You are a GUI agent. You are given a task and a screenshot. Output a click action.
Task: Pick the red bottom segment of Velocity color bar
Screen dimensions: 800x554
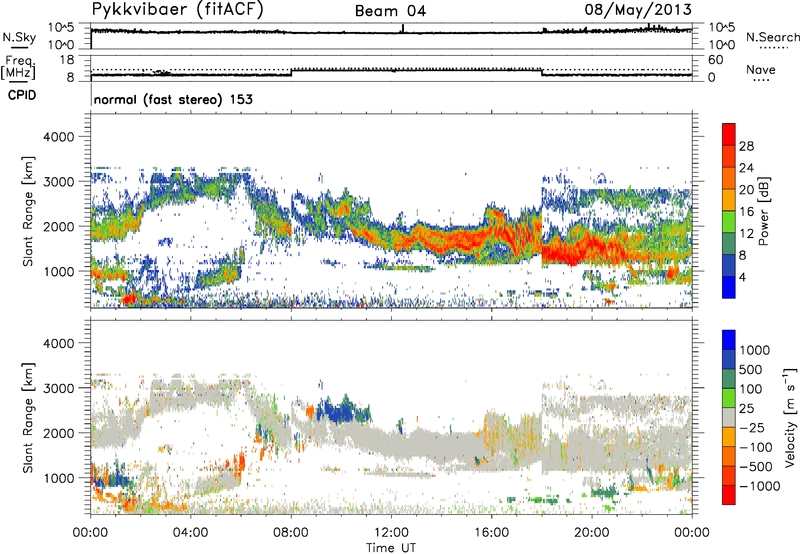[729, 495]
